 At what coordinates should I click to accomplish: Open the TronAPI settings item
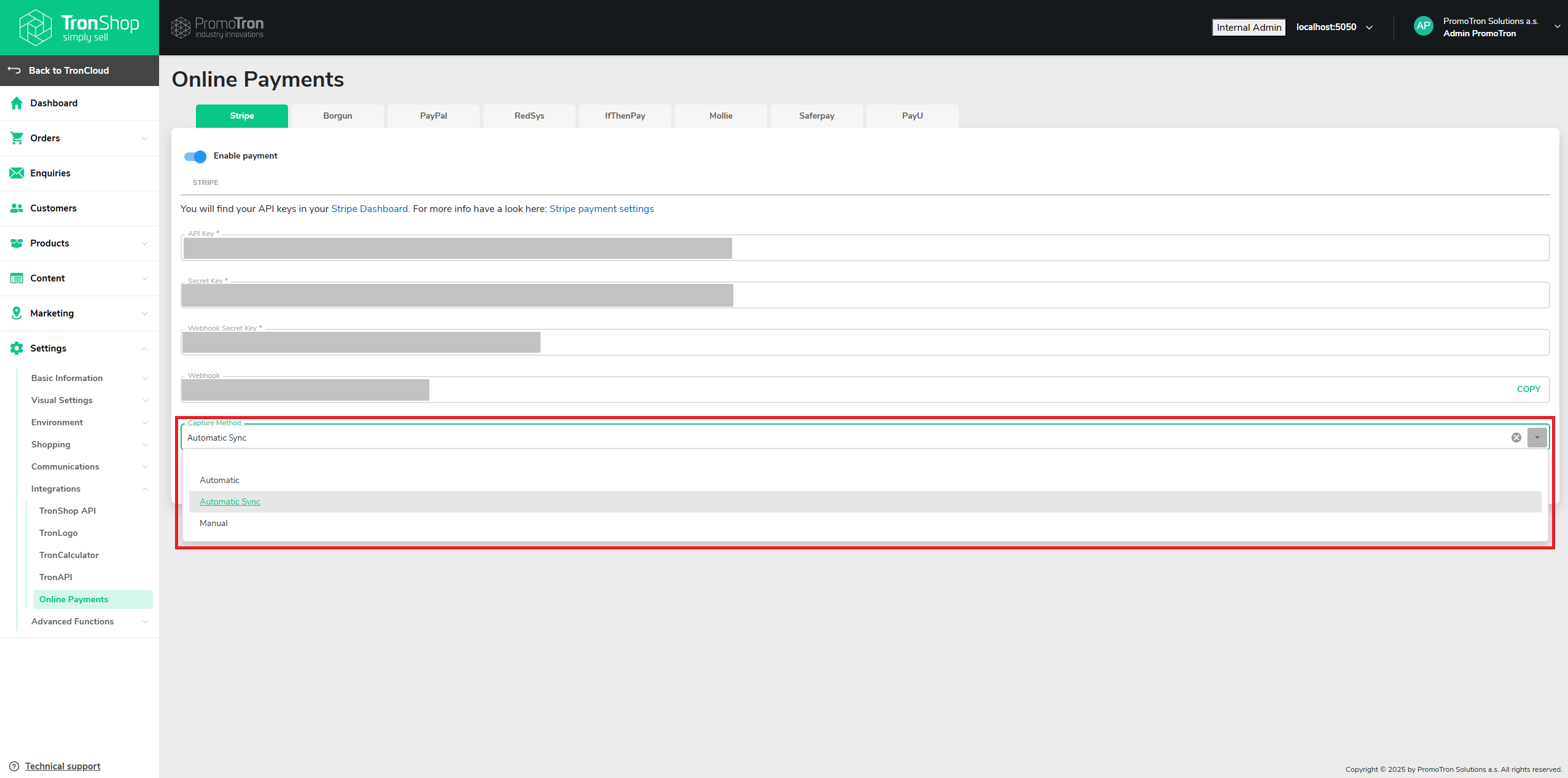[x=56, y=577]
